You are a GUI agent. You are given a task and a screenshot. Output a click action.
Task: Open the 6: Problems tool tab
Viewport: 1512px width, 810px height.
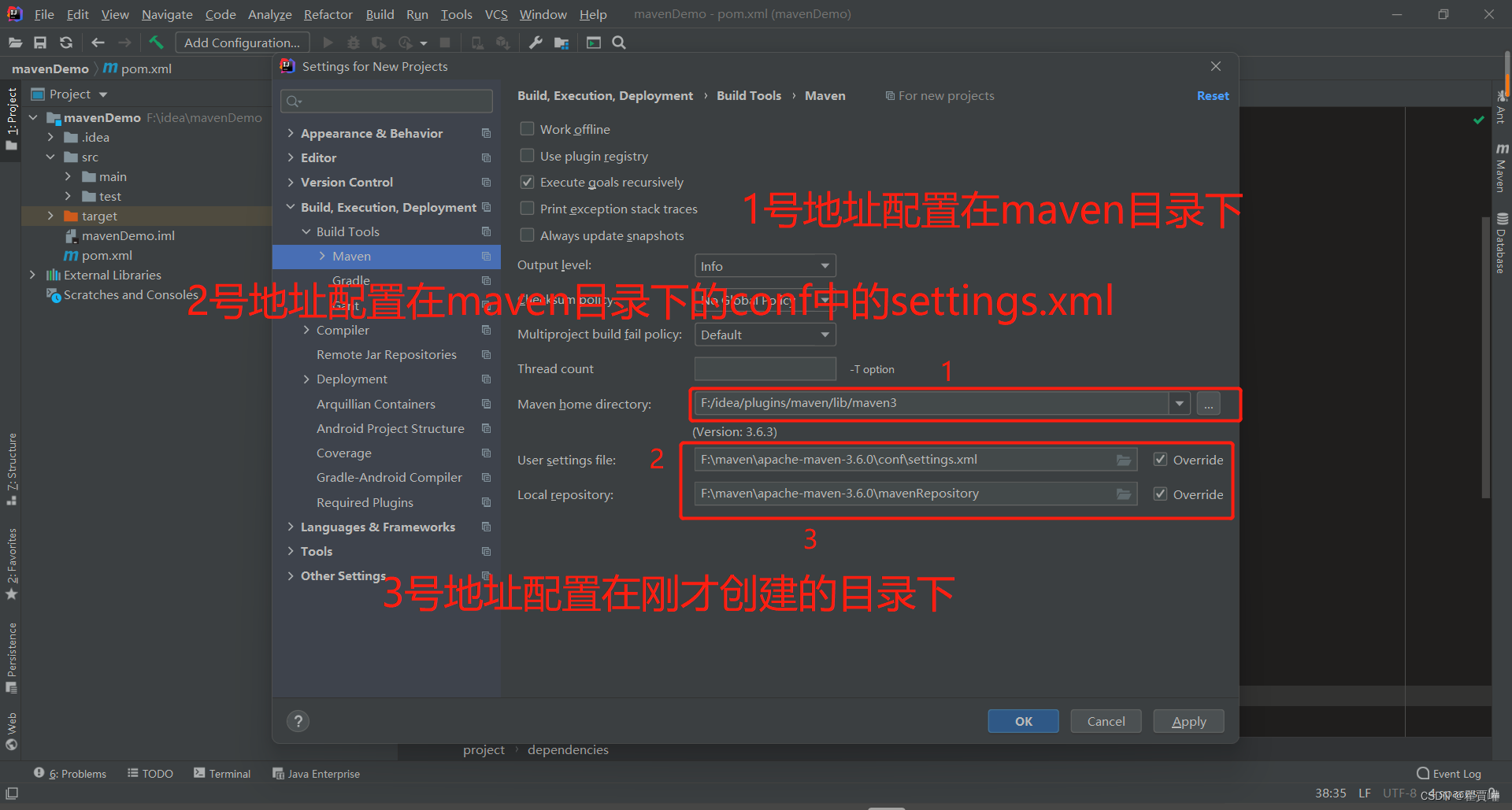point(70,774)
